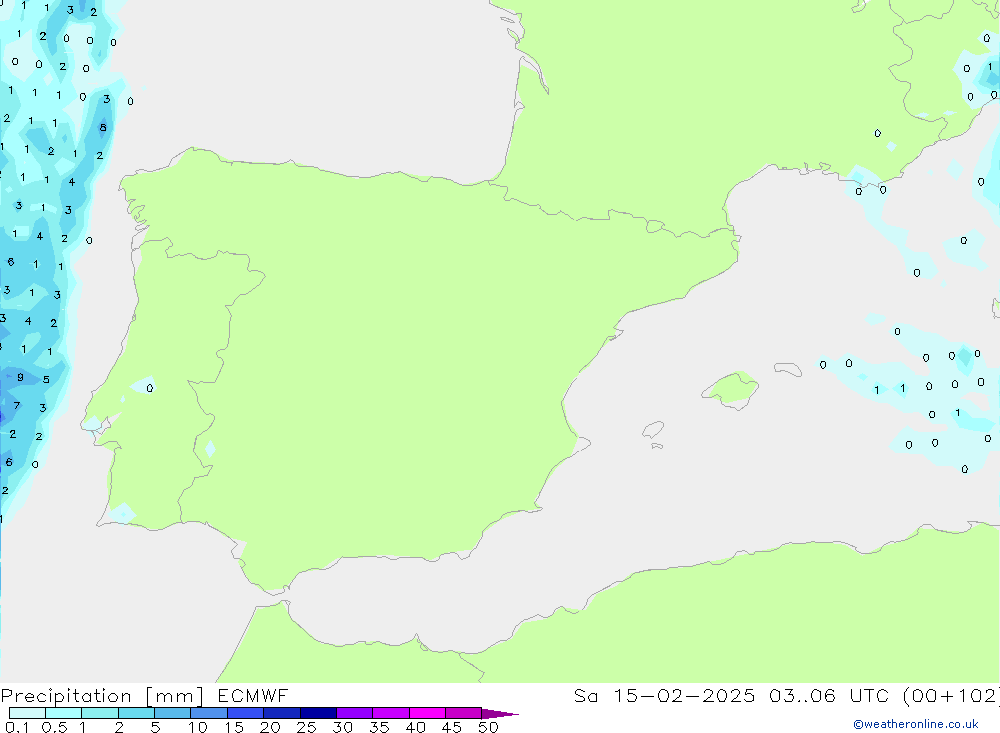1000x733 pixels.
Task: Click the 10–15 mm legend color box
Action: pyautogui.click(x=209, y=713)
